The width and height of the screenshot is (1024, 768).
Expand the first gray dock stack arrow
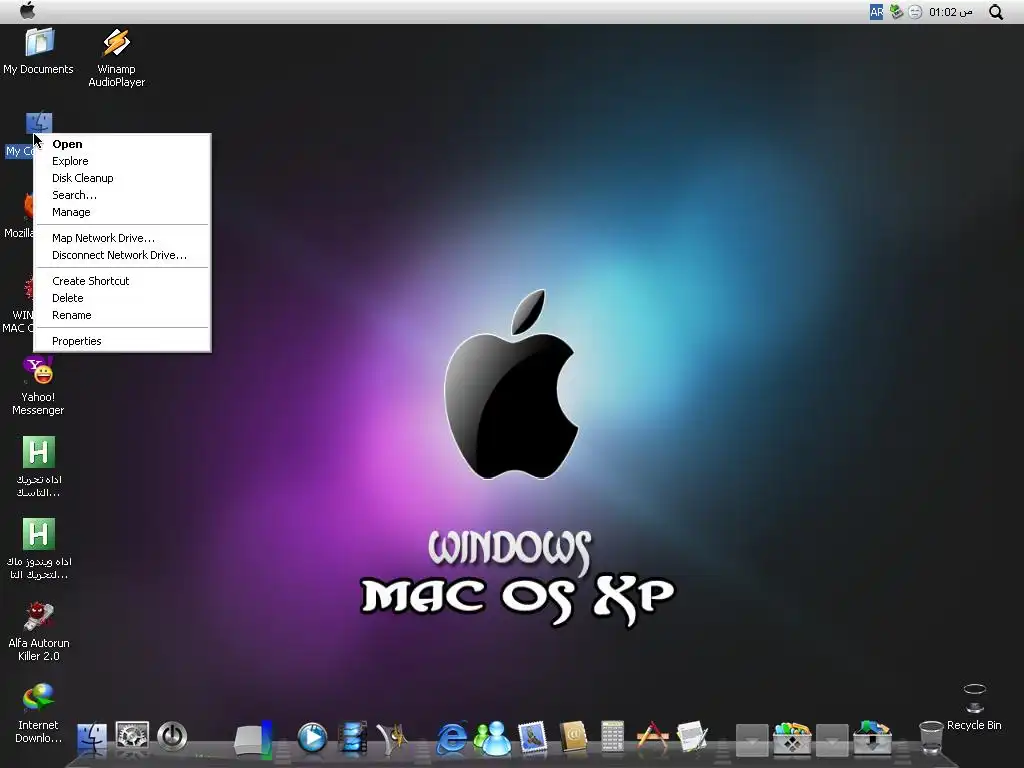pos(752,740)
